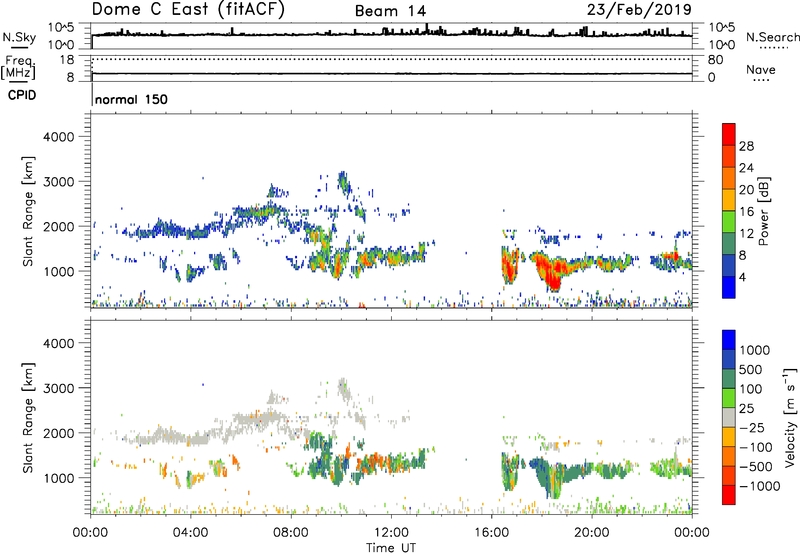Click the '4' power scale value
Image resolution: width=800 pixels, height=554 pixels.
pyautogui.click(x=743, y=277)
